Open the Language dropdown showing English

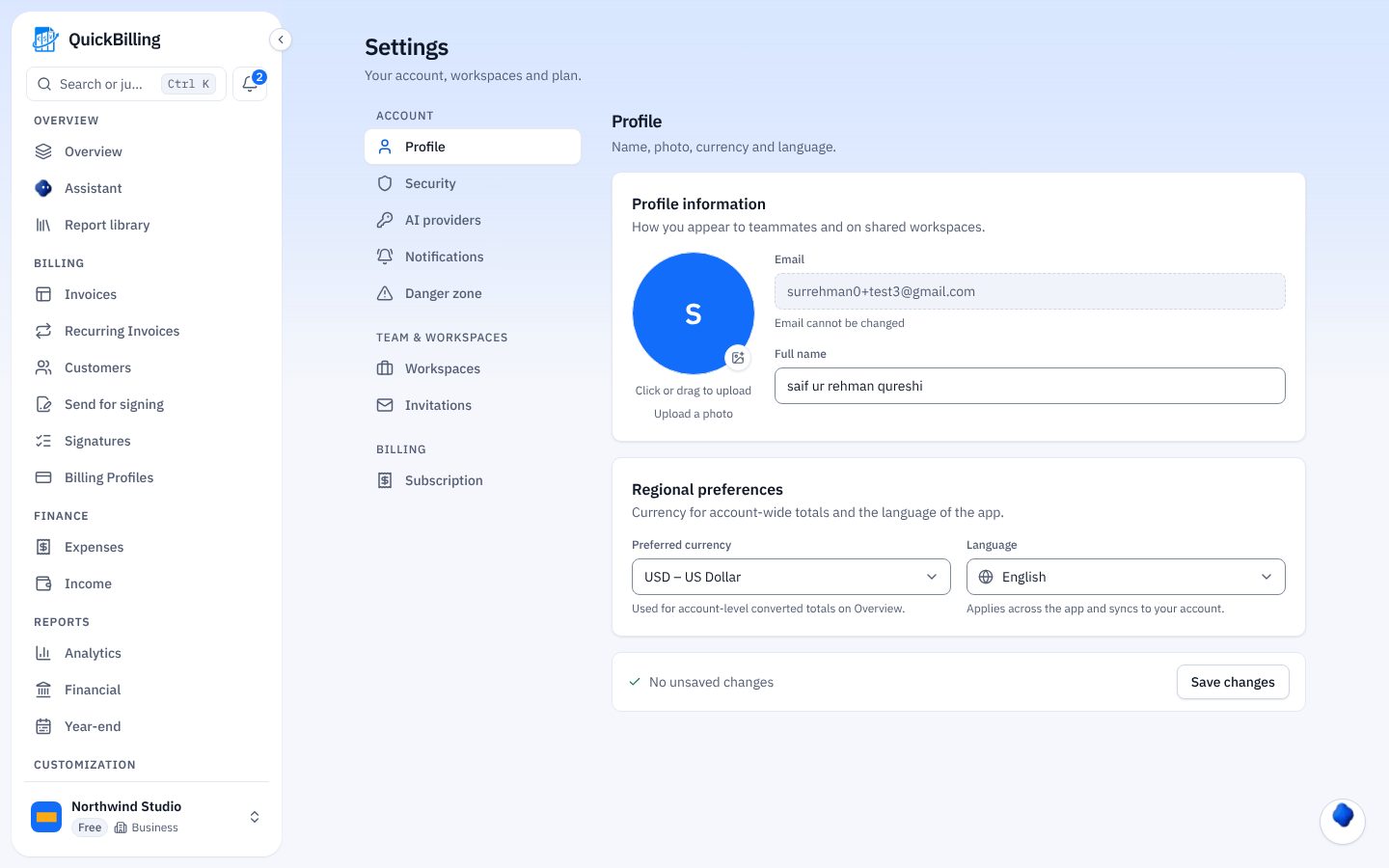click(1126, 577)
